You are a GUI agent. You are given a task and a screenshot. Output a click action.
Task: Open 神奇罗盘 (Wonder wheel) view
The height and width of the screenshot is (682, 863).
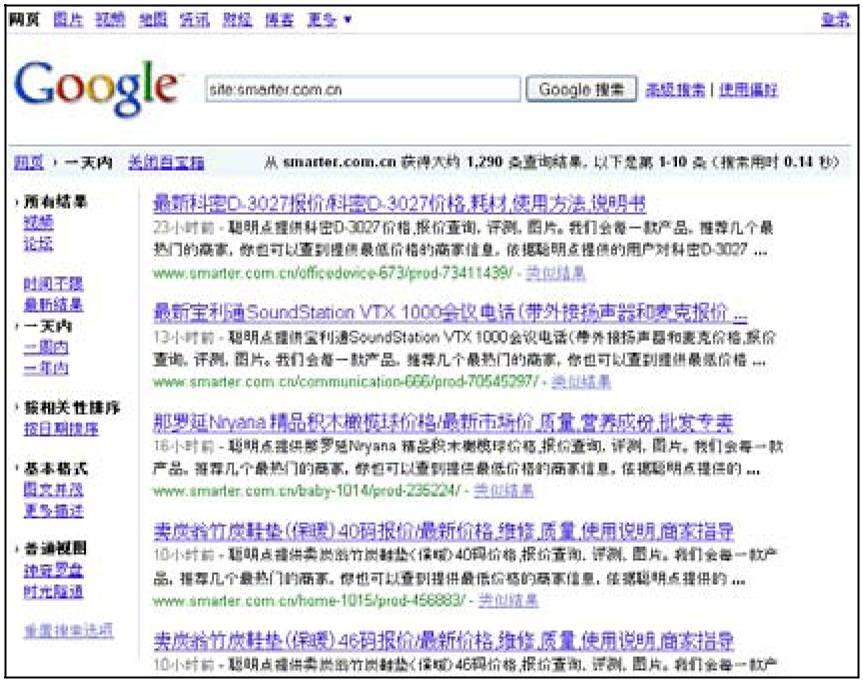point(53,571)
